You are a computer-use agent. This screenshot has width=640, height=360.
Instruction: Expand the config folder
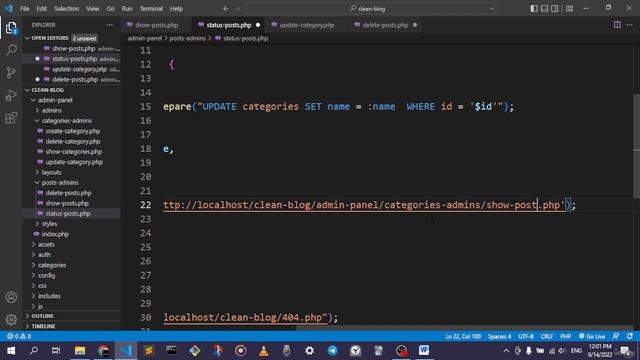(47, 276)
